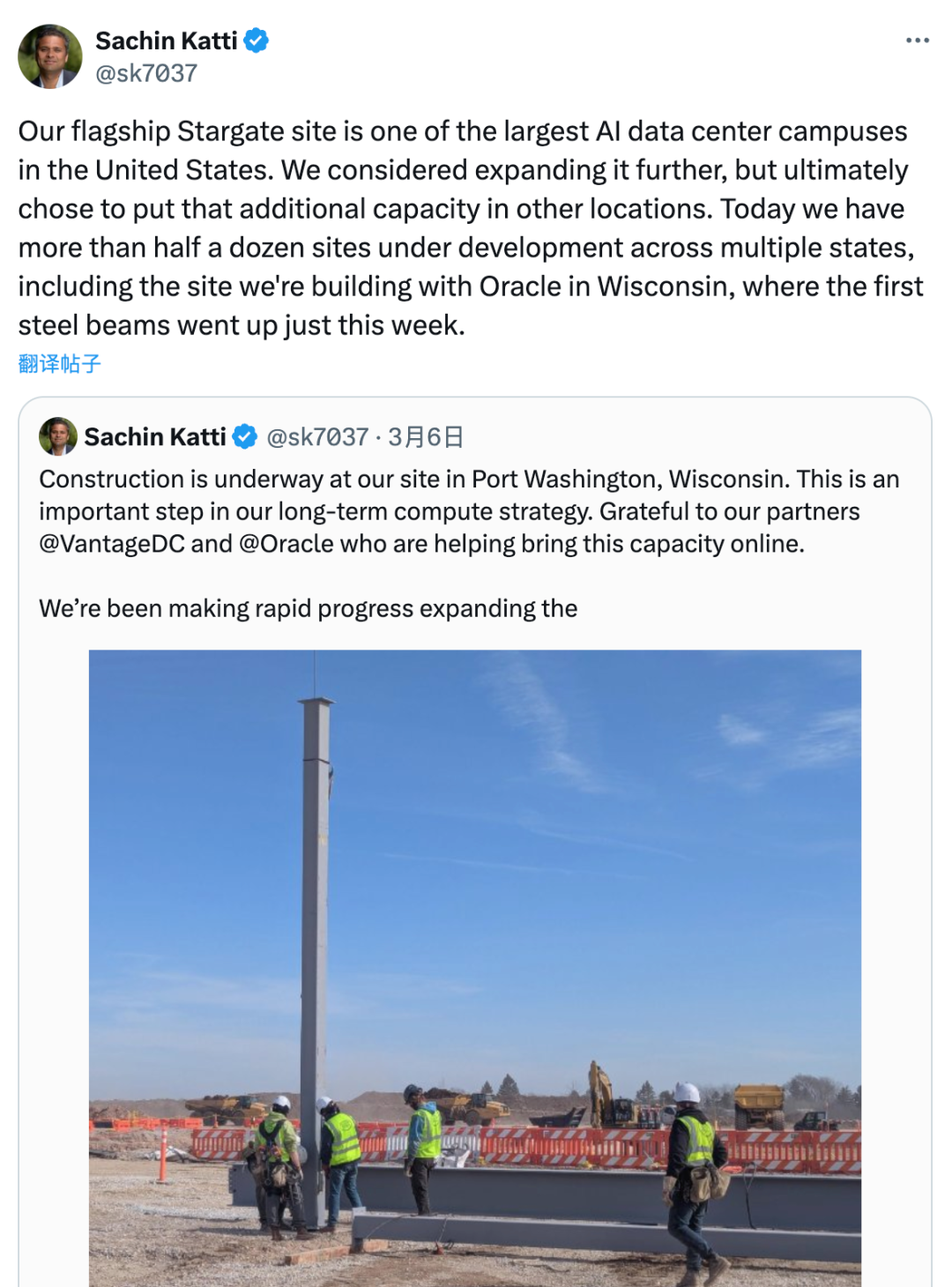Open the 3月6日 quoted post timestamp

[x=426, y=436]
